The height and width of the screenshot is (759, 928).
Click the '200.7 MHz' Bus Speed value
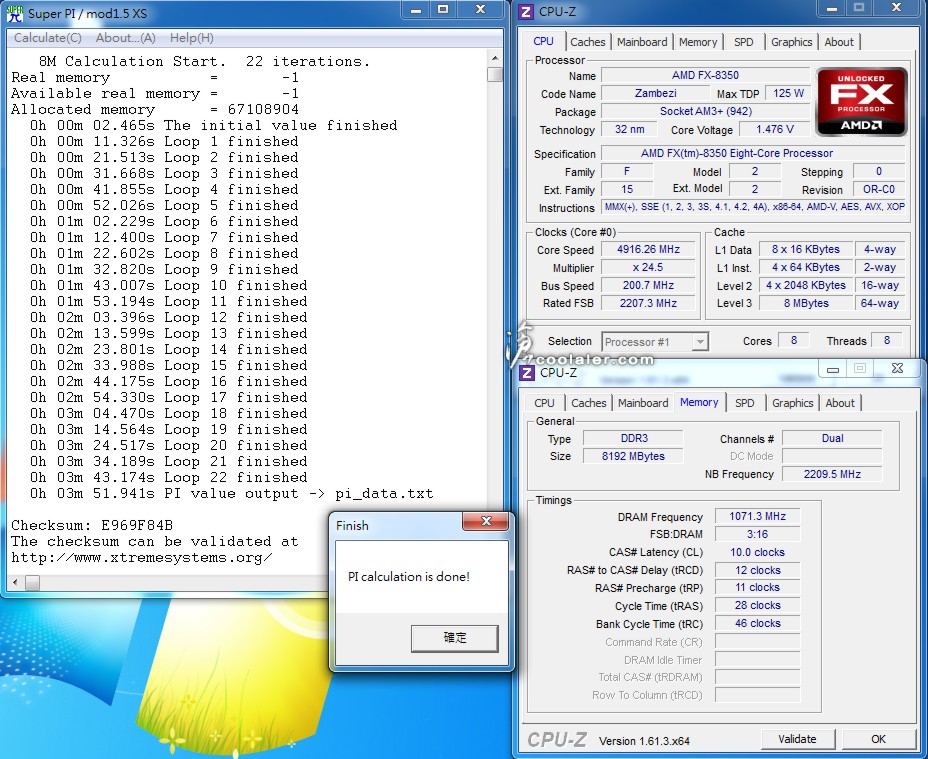(x=648, y=285)
